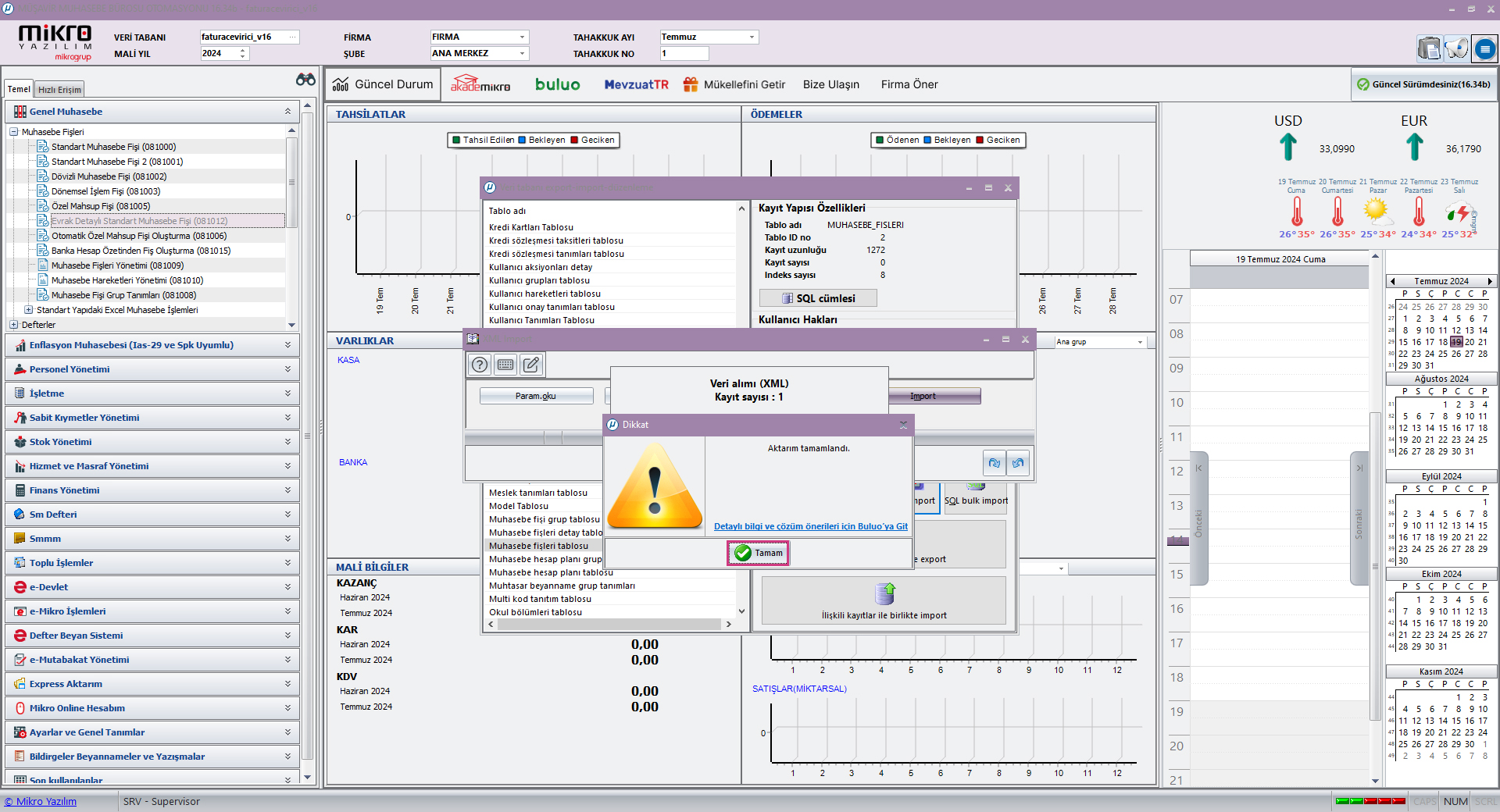Click the TAHAKKUK NO input field
Screen dimensions: 1500x812
coord(684,54)
